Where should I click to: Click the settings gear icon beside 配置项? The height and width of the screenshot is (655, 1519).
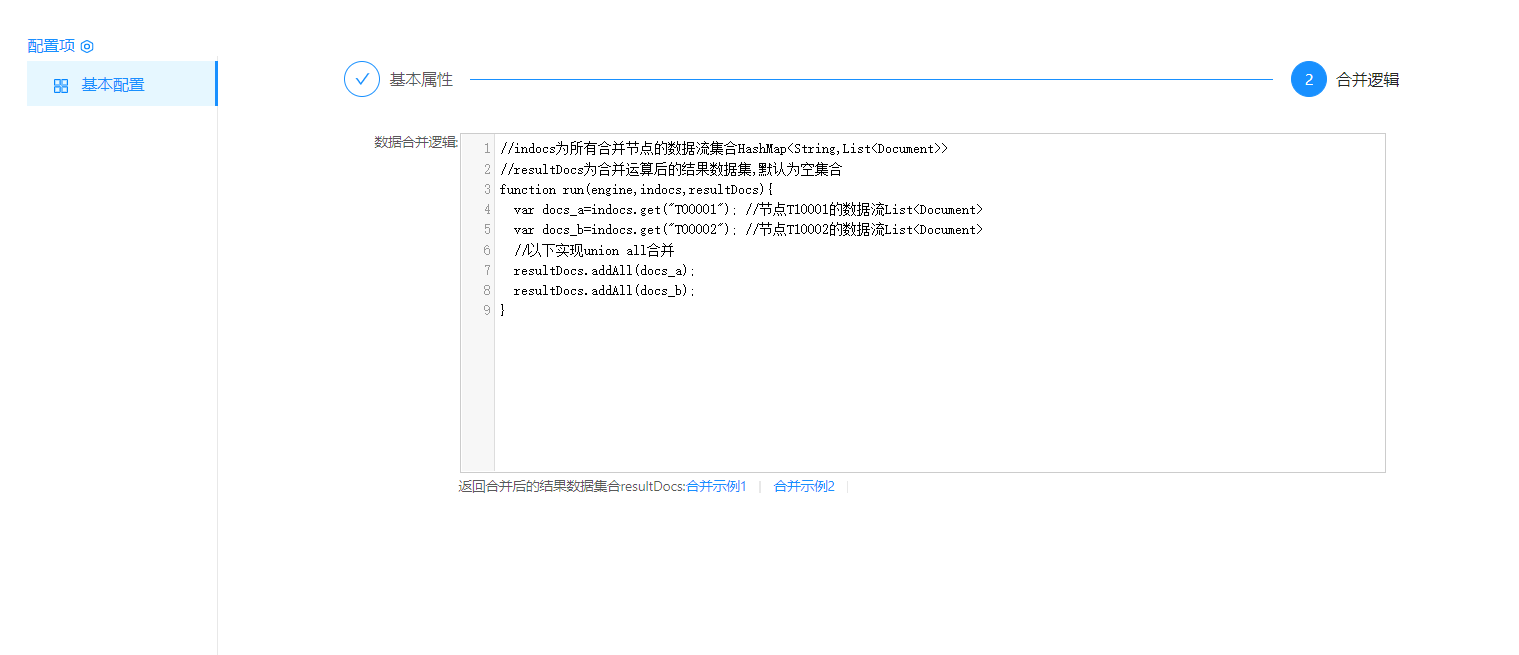pos(87,46)
